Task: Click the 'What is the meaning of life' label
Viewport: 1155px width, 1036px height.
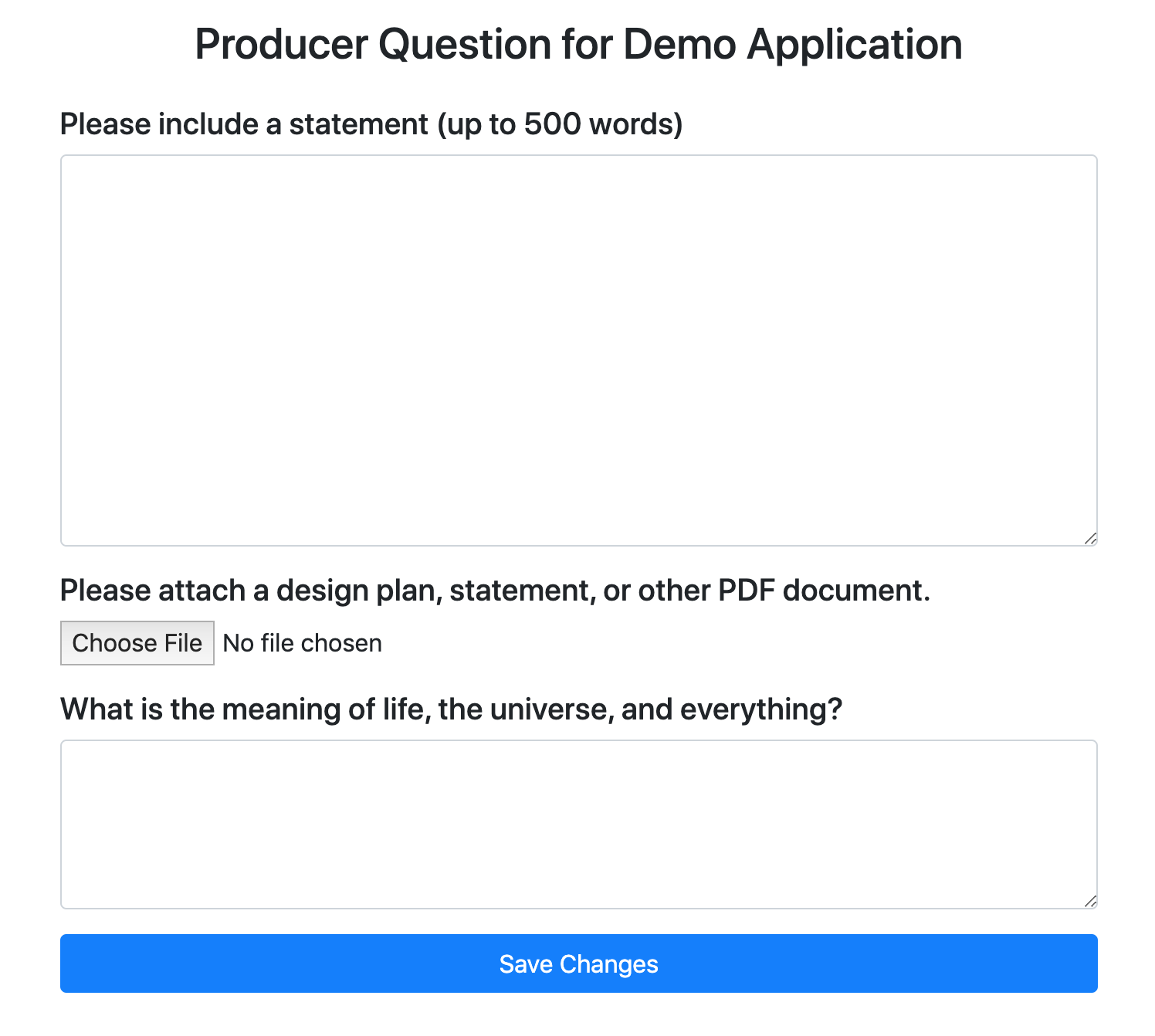Action: click(x=451, y=709)
